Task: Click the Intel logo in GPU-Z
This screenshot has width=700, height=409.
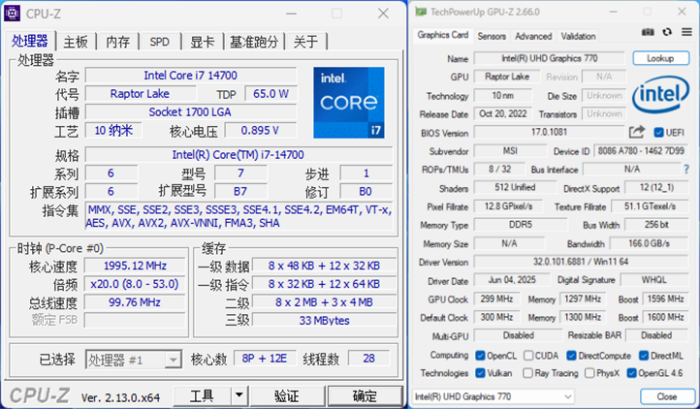Action: pos(661,94)
